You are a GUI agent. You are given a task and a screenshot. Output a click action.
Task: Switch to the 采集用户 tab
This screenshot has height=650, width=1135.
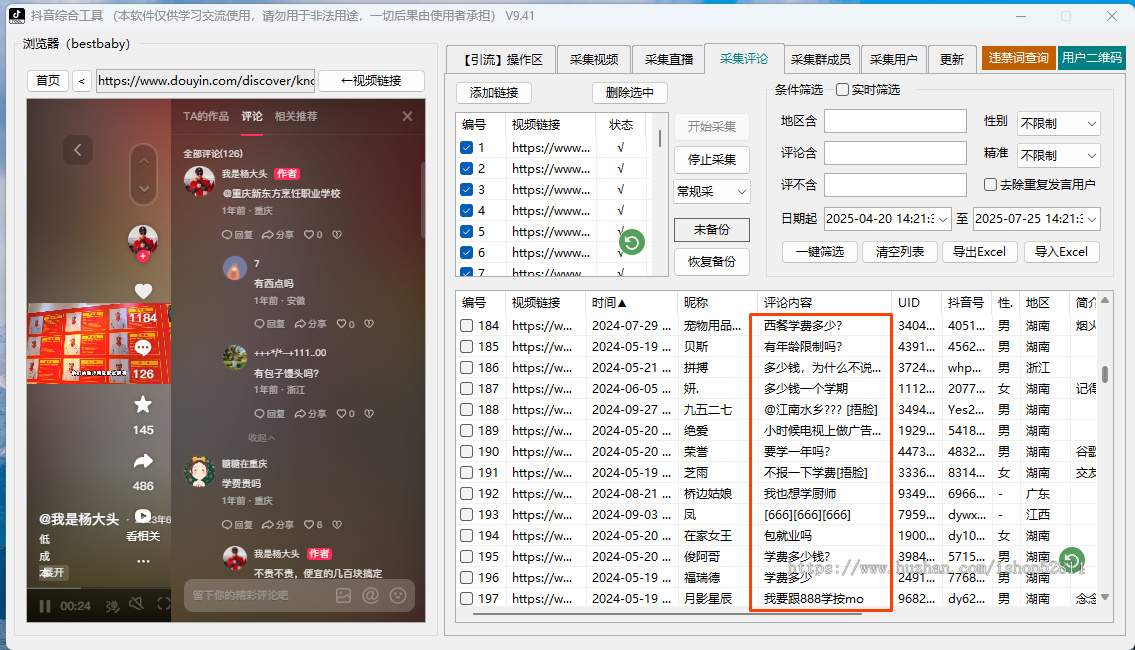(893, 59)
